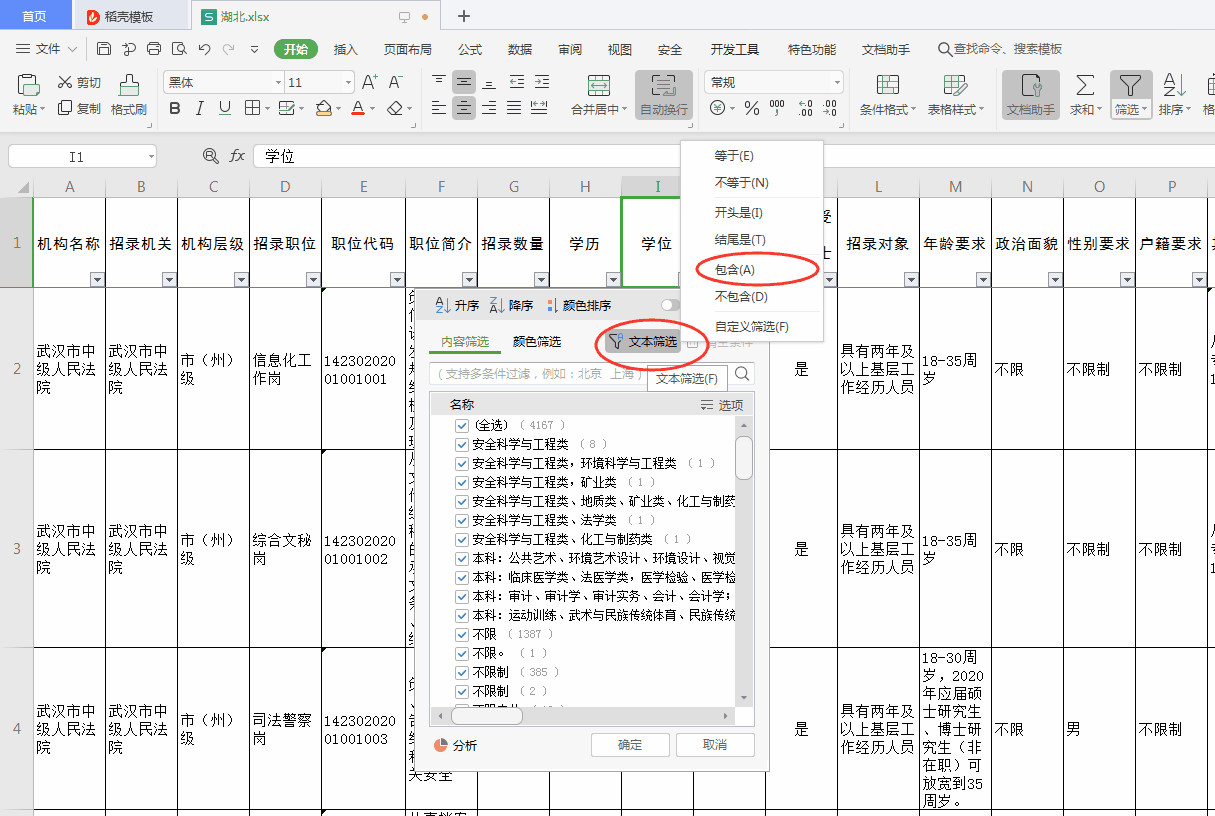Toggle Bold formatting
This screenshot has height=816, width=1215.
coord(175,108)
